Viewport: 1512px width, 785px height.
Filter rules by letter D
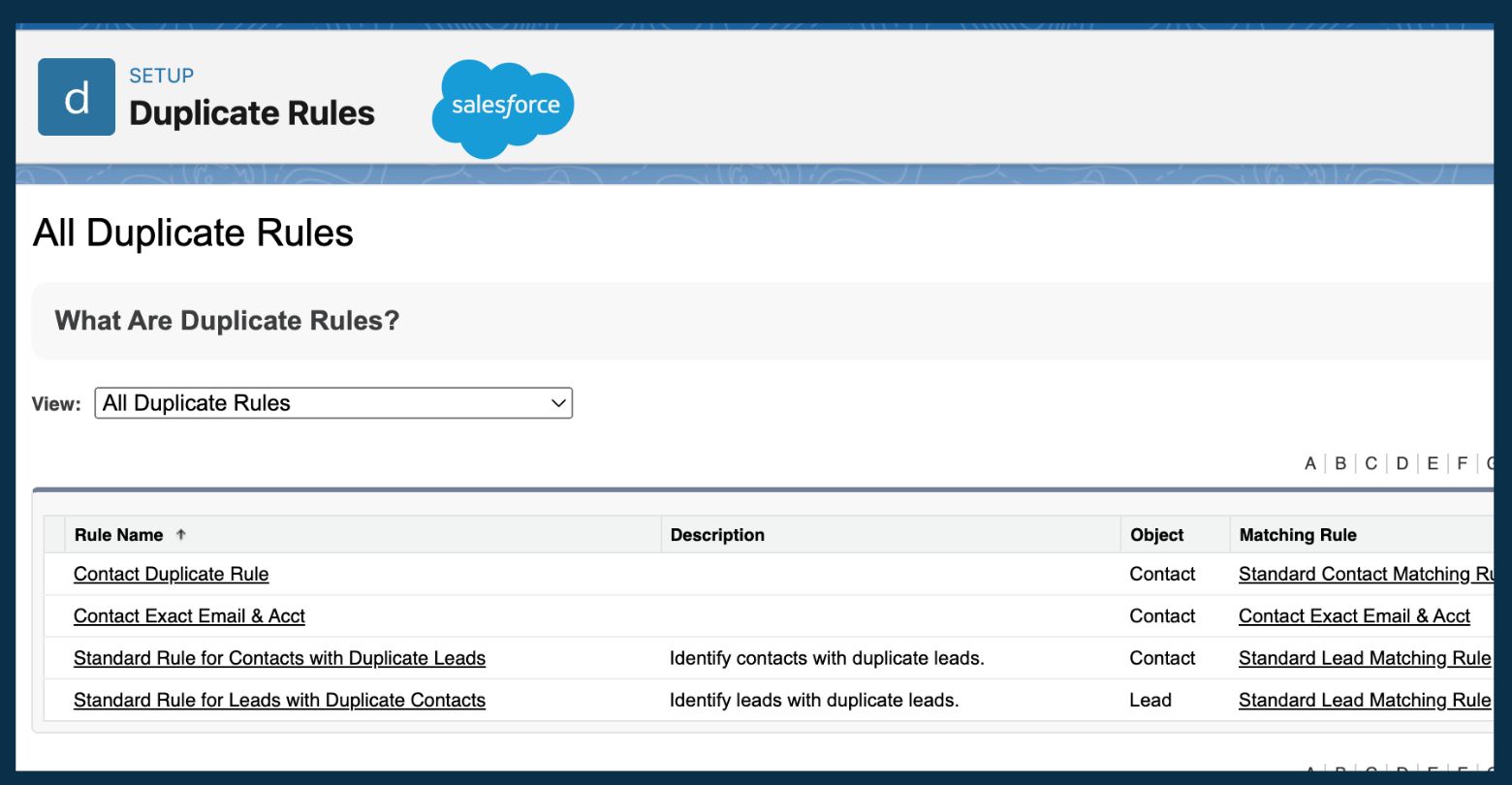click(1402, 463)
